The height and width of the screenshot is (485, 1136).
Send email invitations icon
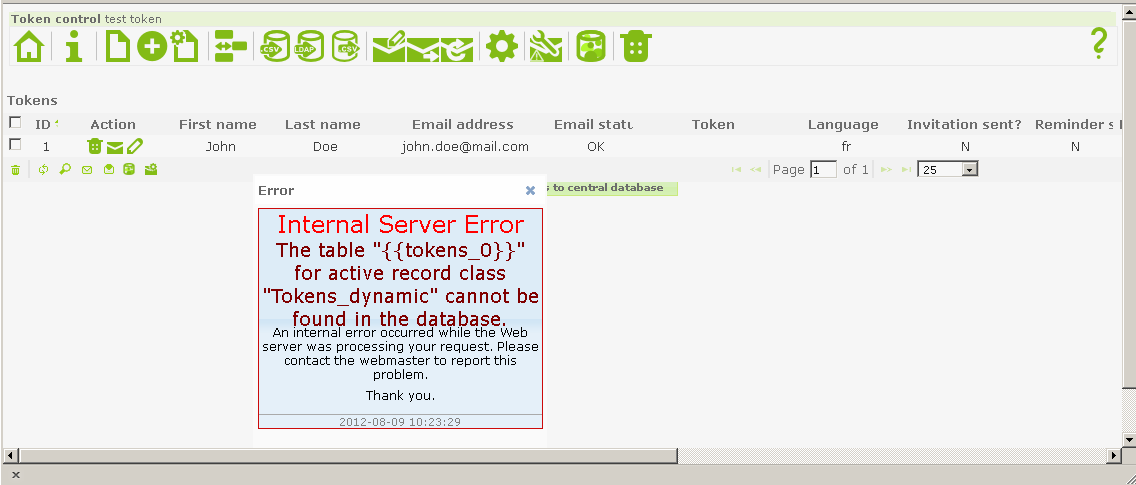click(423, 49)
